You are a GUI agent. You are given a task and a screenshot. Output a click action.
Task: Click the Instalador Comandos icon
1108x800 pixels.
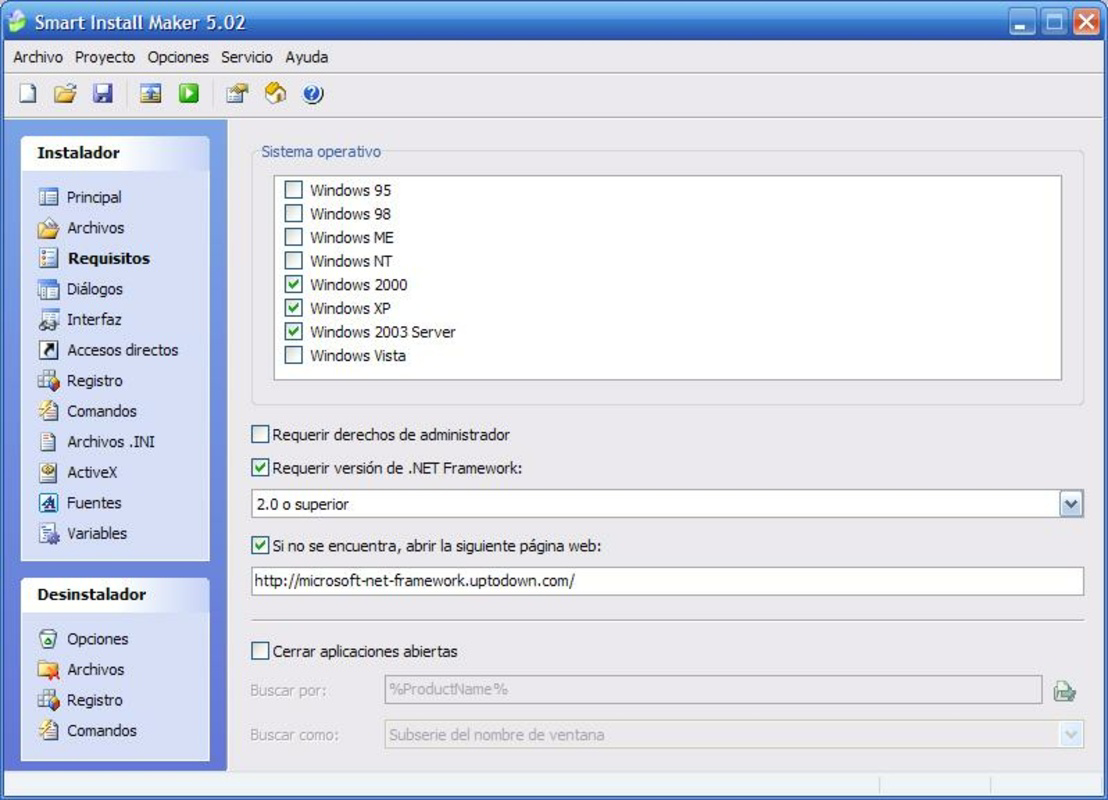[x=48, y=411]
